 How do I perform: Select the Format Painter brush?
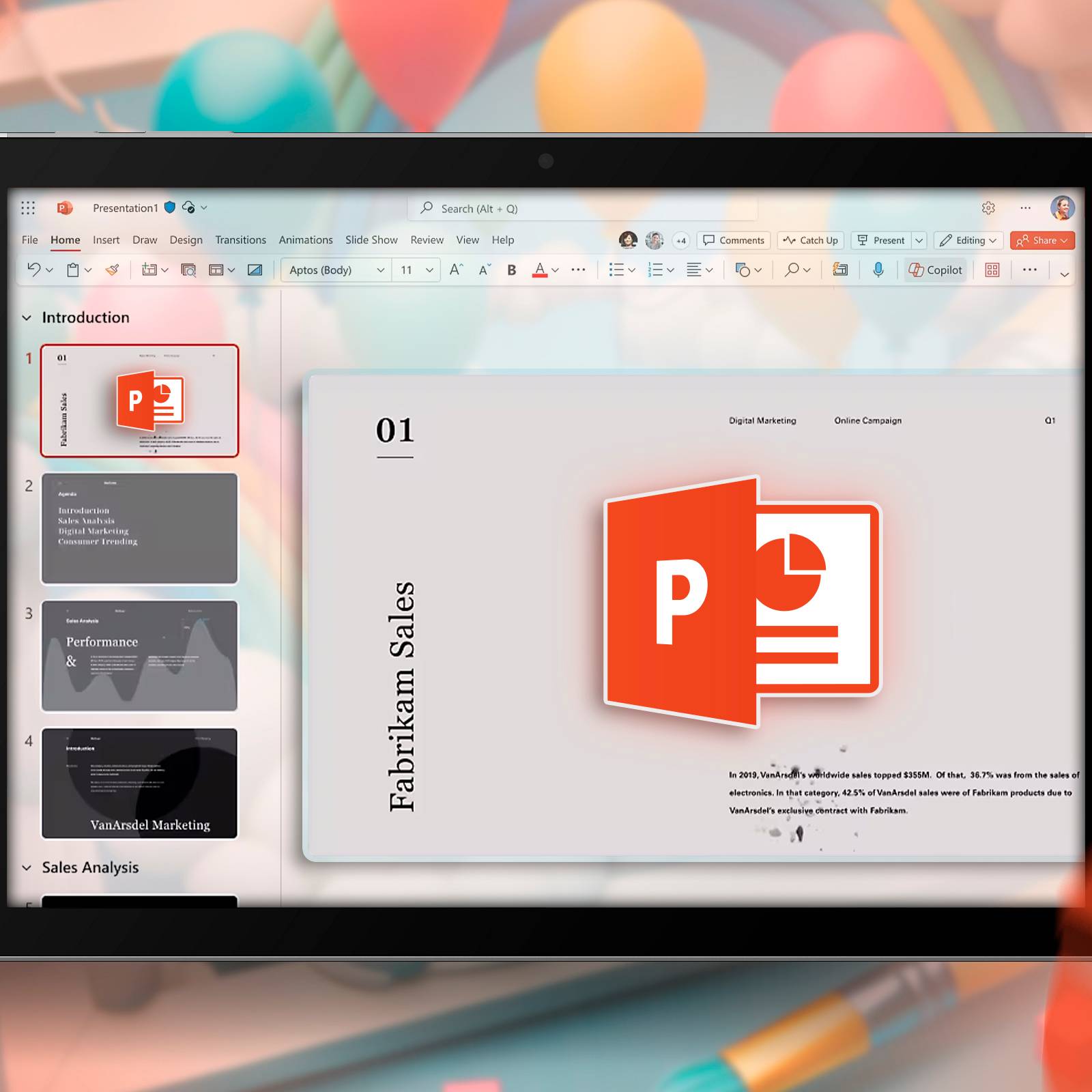click(113, 270)
